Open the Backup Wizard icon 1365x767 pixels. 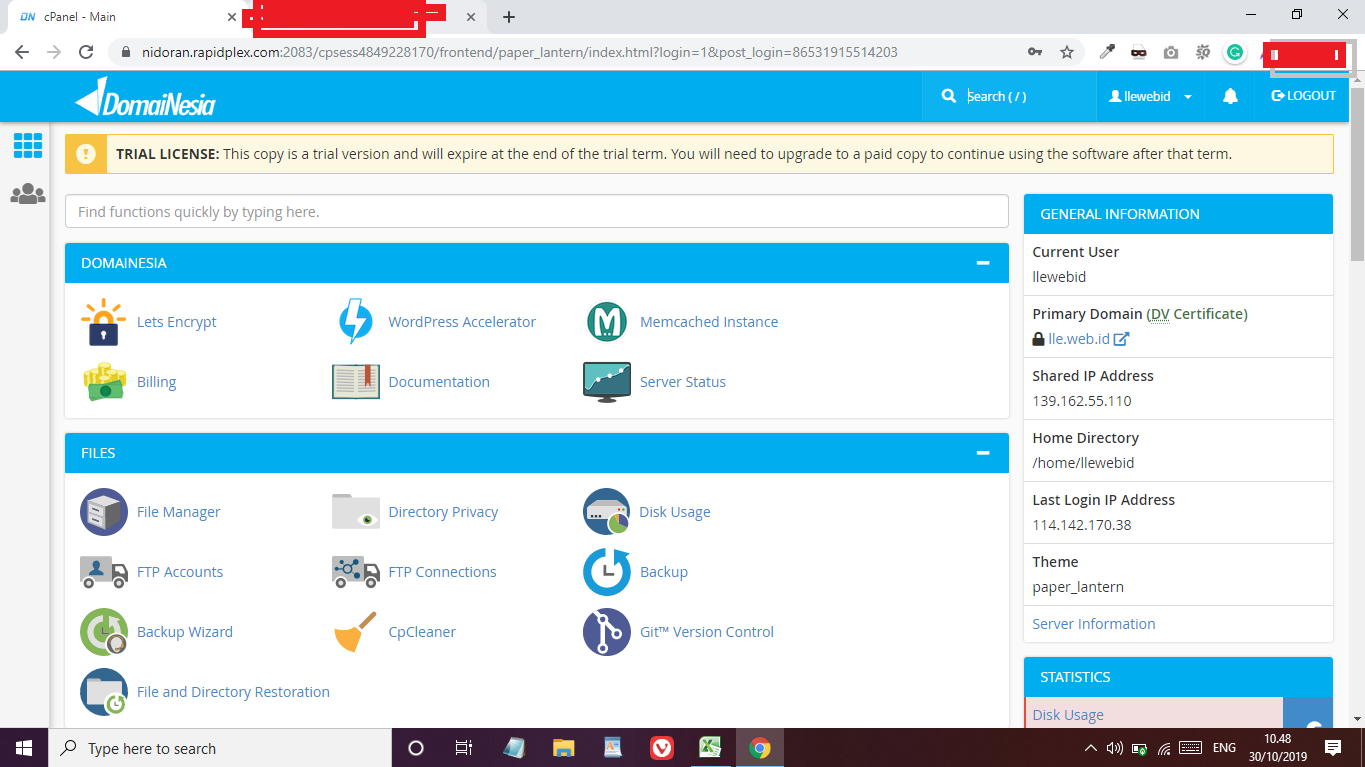point(104,632)
